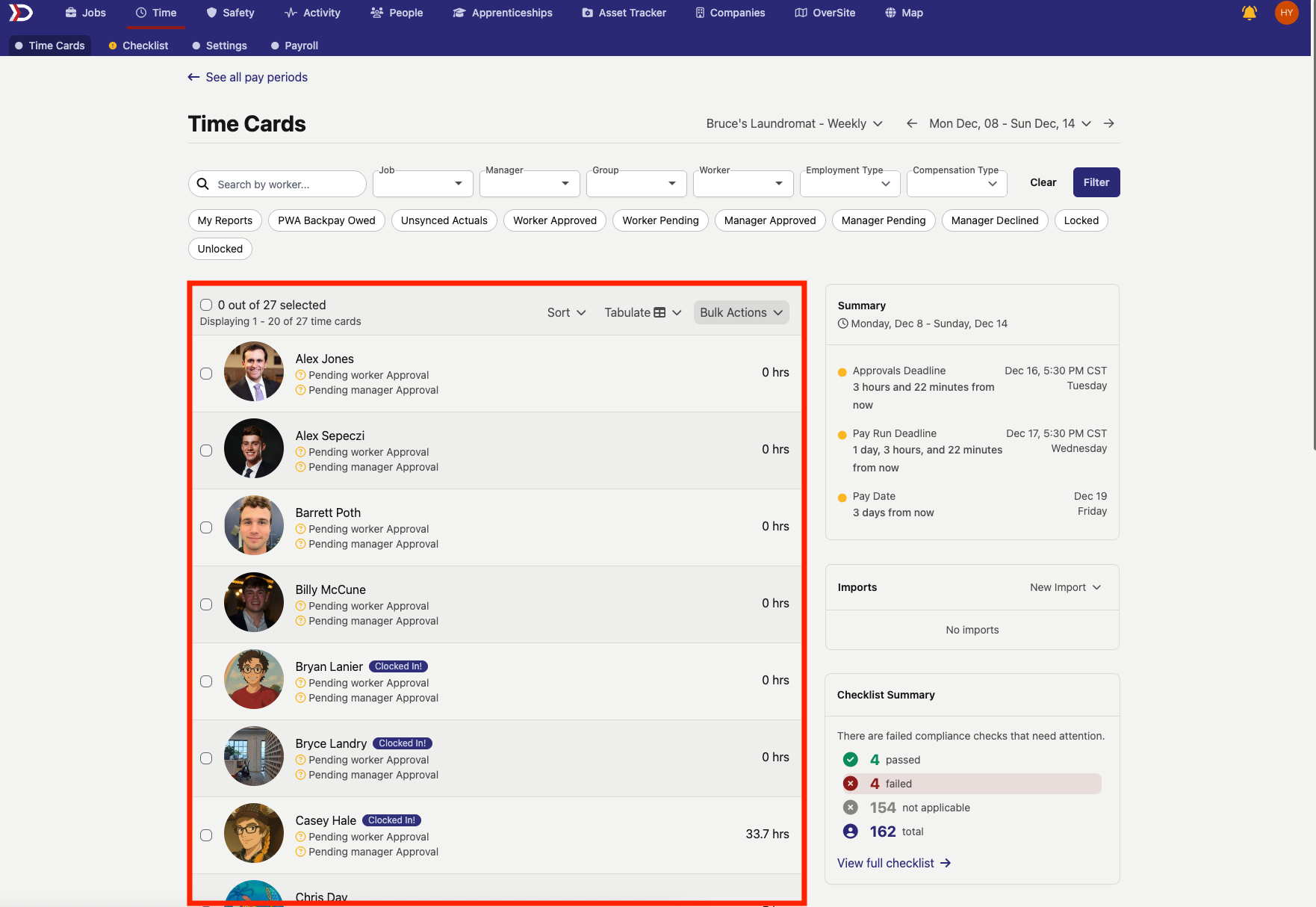This screenshot has width=1316, height=907.
Task: Open the Bruce's Laundromat - Weekly selector
Action: pos(794,123)
